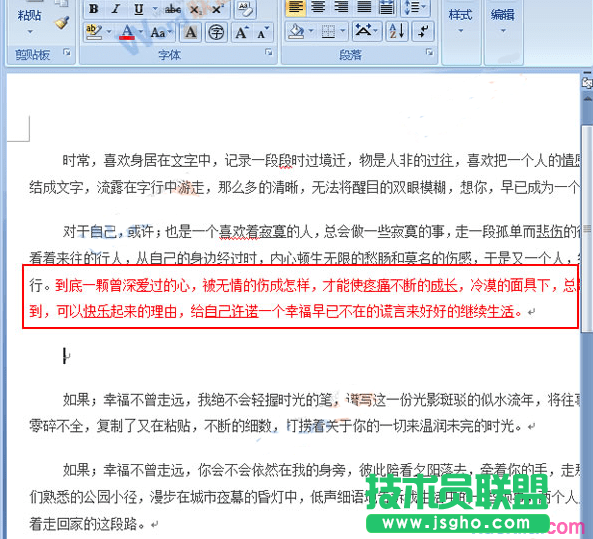
Task: Apply the red font color
Action: [127, 32]
